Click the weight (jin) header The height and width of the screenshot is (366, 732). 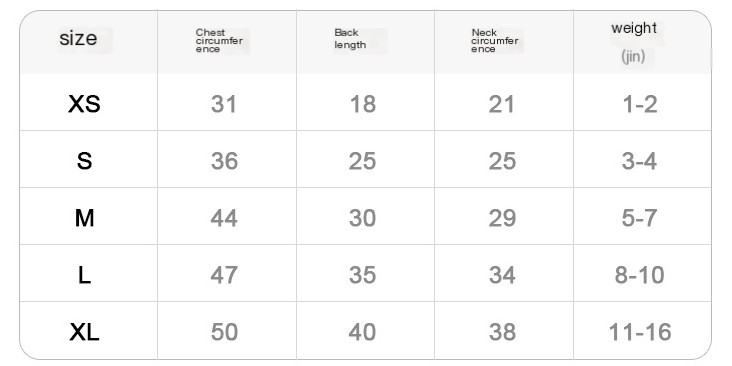point(633,42)
